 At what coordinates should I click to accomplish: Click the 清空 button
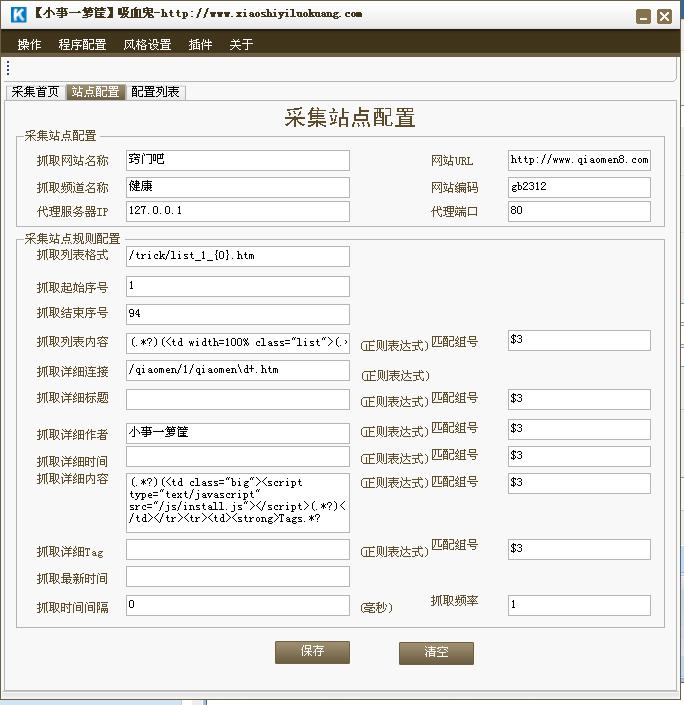(x=436, y=653)
